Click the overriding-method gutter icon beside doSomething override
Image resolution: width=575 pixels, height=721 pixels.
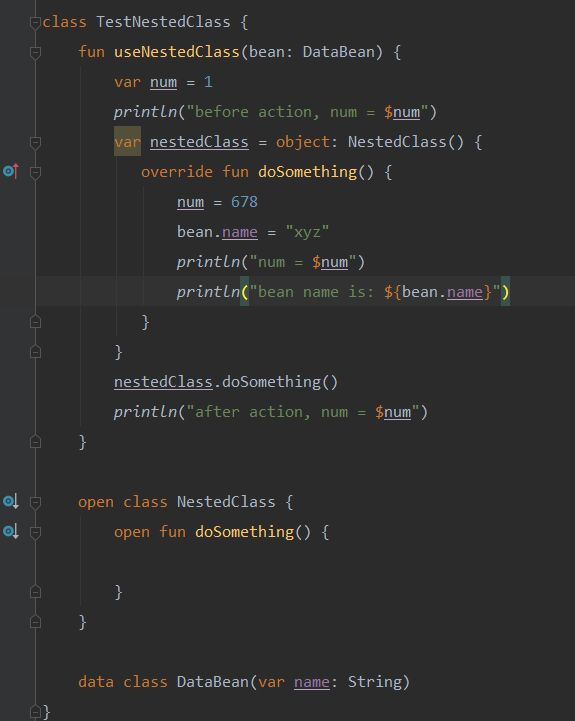pos(11,172)
